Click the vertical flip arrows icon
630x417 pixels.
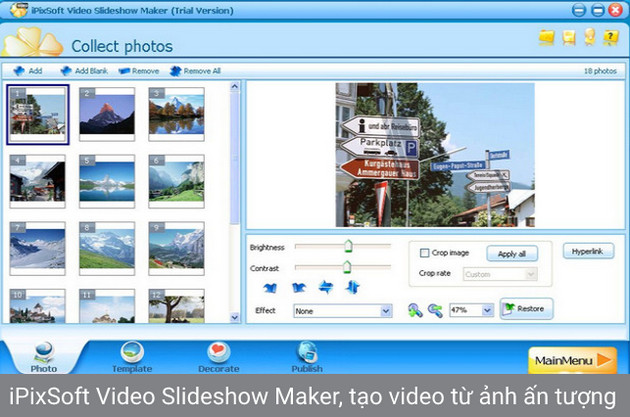[x=352, y=287]
